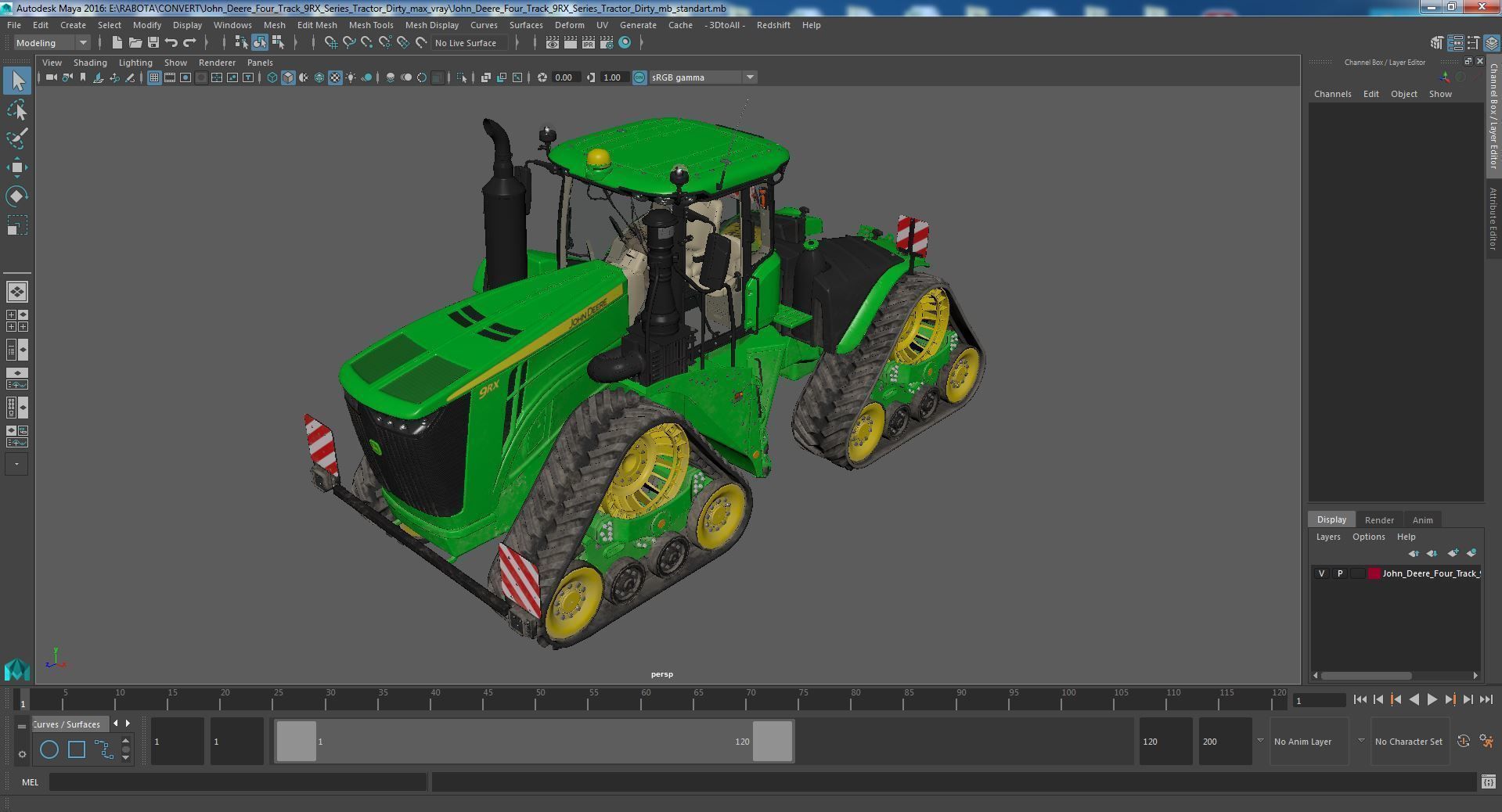The width and height of the screenshot is (1502, 812).
Task: Switch to the Render layer tab
Action: tap(1379, 519)
